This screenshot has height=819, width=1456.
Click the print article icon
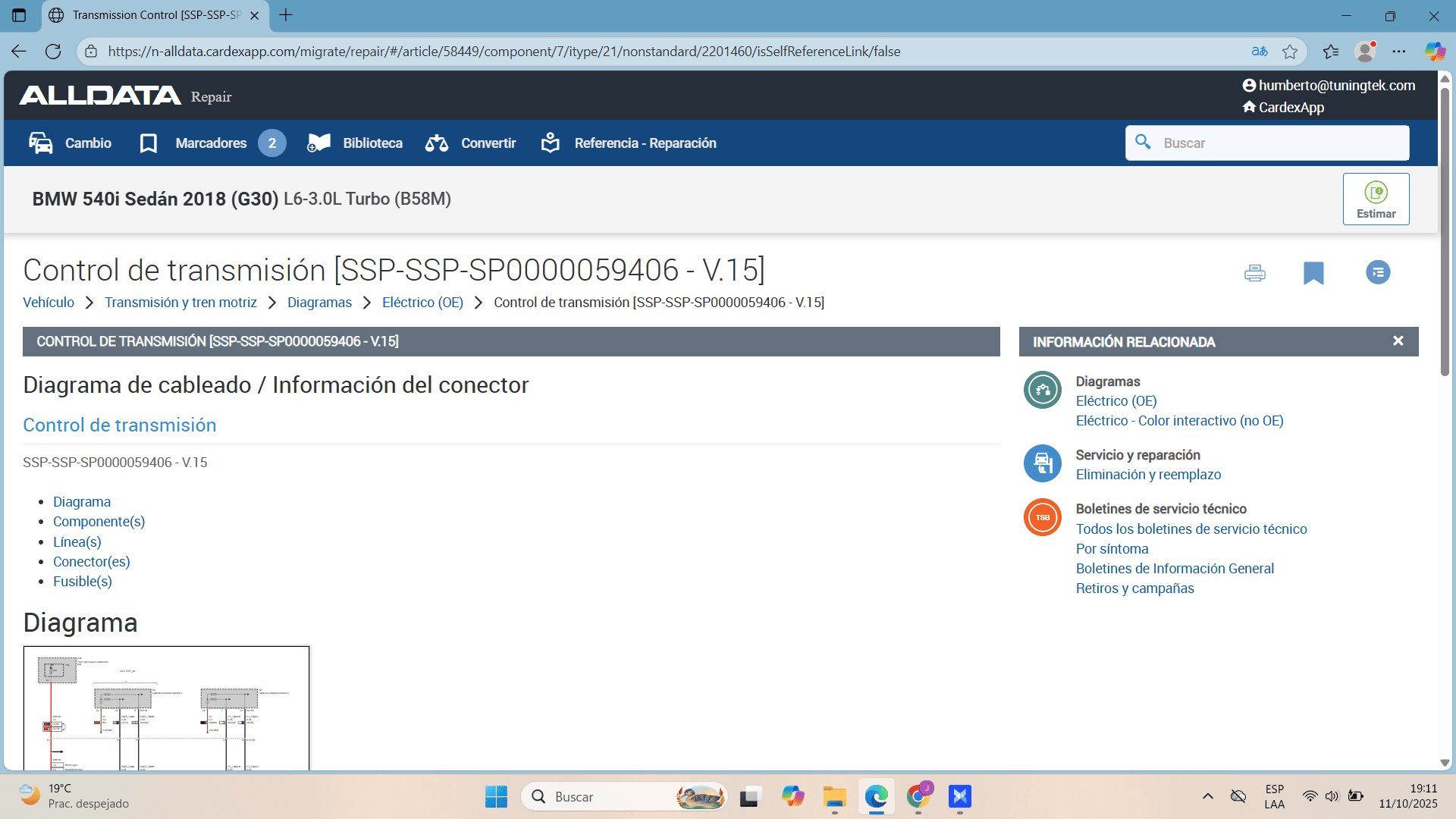point(1254,273)
